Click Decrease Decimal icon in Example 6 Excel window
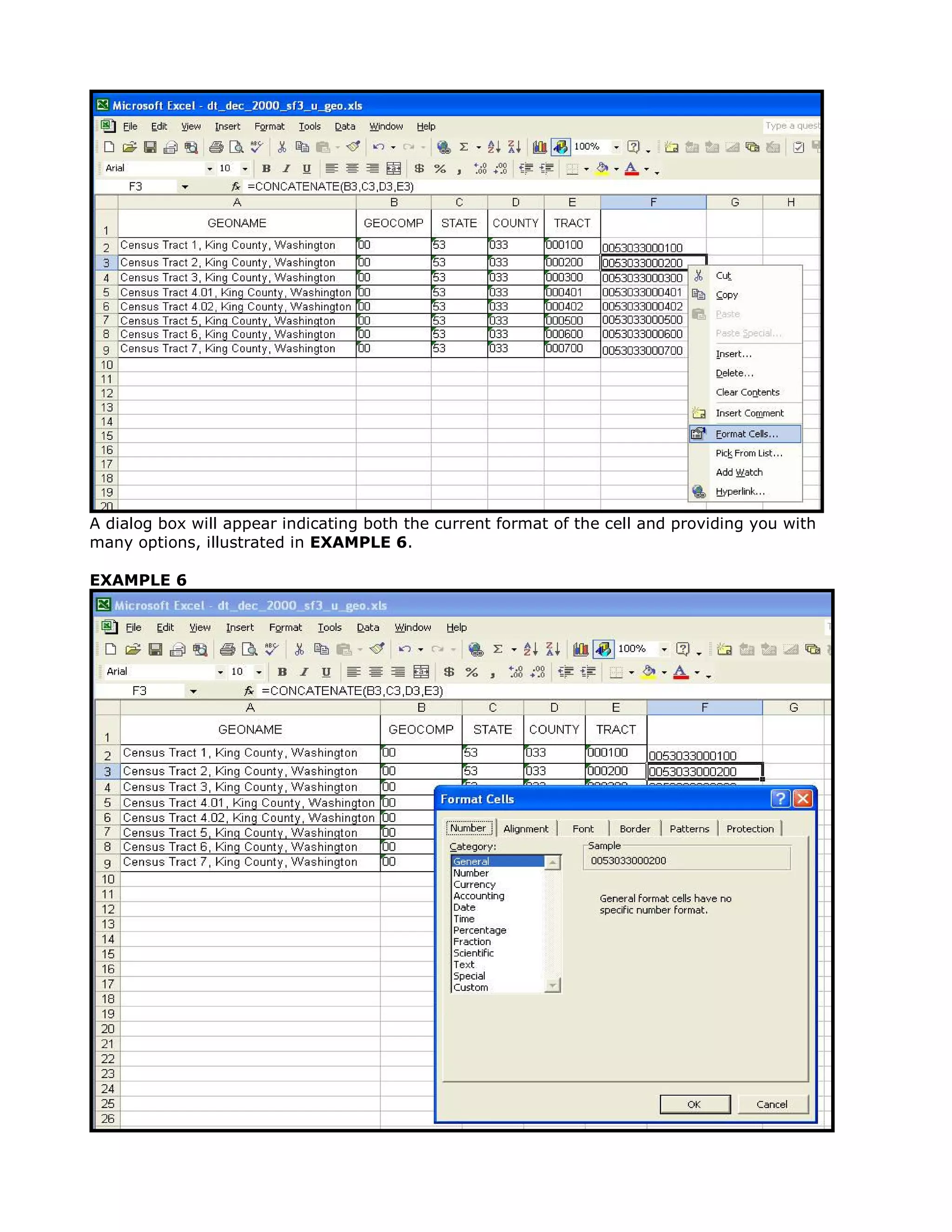 [x=538, y=672]
